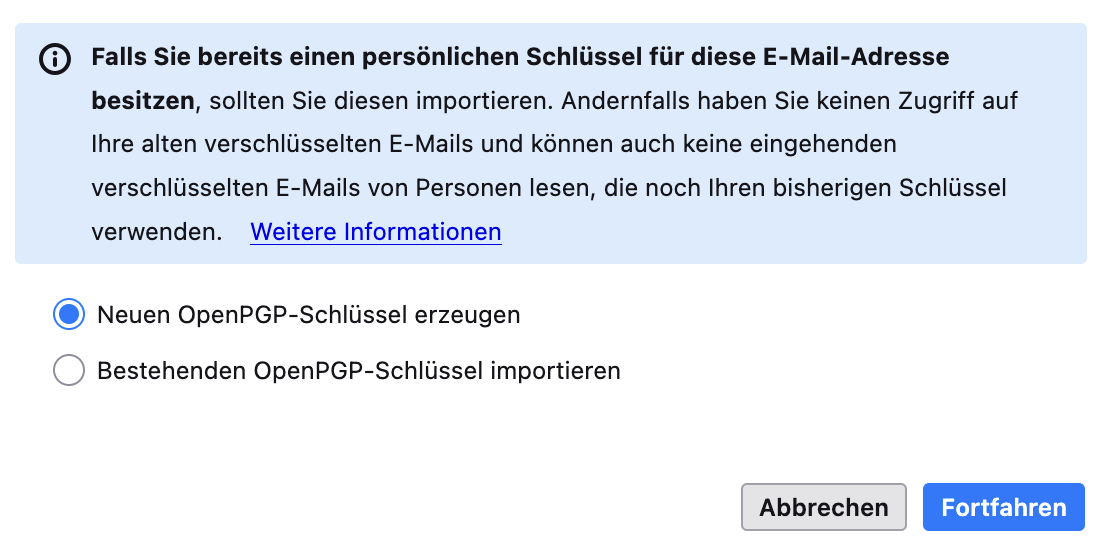1100x554 pixels.
Task: Select the "Neuen OpenPGP-Schlüssel erzeugen" radio button
Action: pyautogui.click(x=69, y=315)
